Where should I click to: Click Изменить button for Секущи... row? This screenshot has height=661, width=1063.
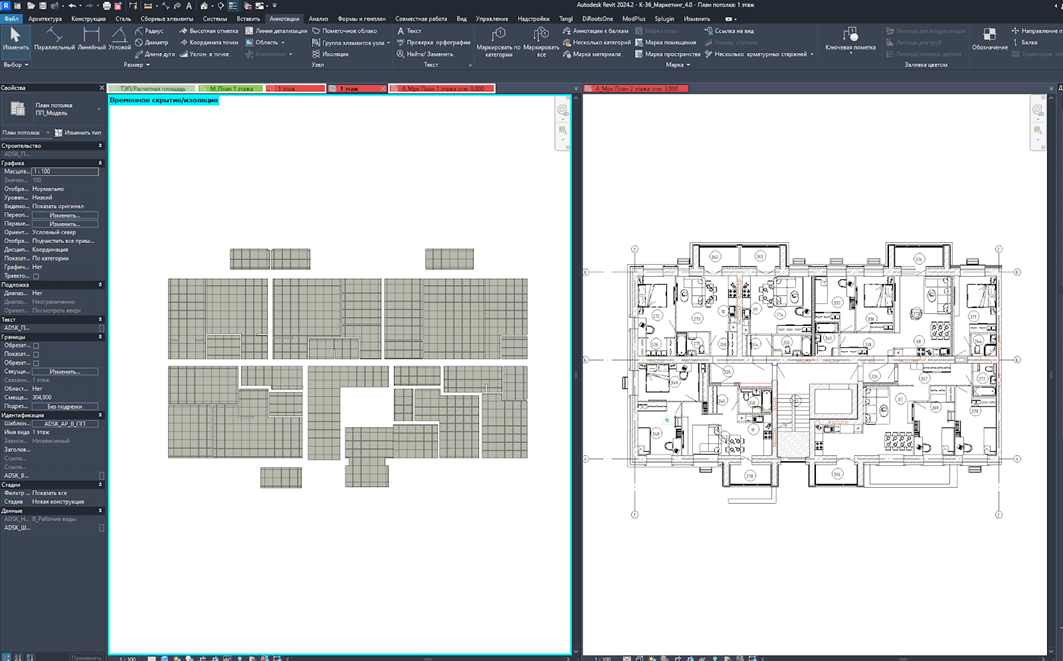pyautogui.click(x=65, y=372)
